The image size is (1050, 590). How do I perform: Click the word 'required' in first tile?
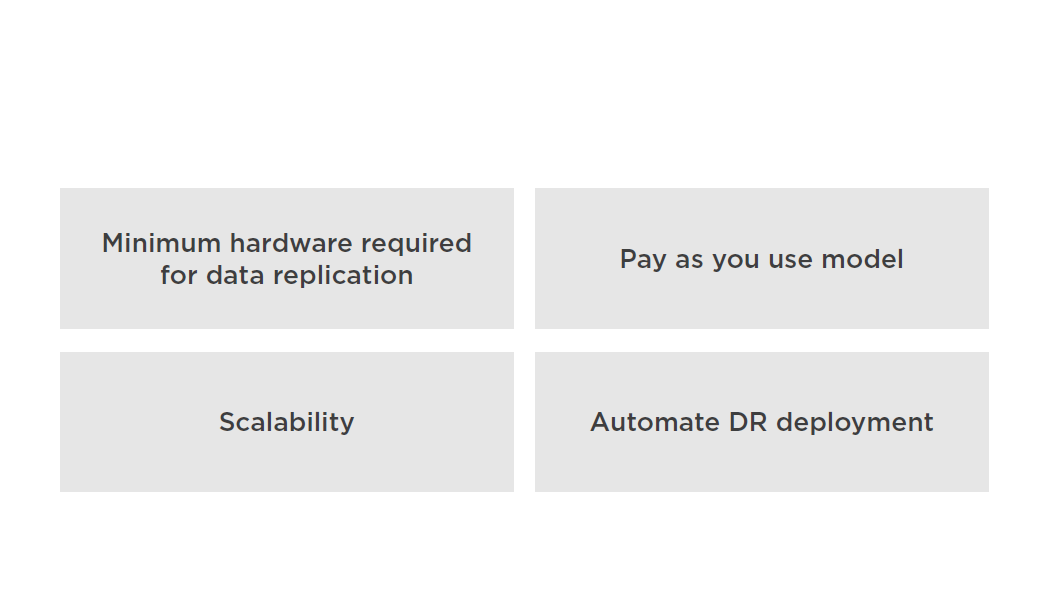click(417, 244)
